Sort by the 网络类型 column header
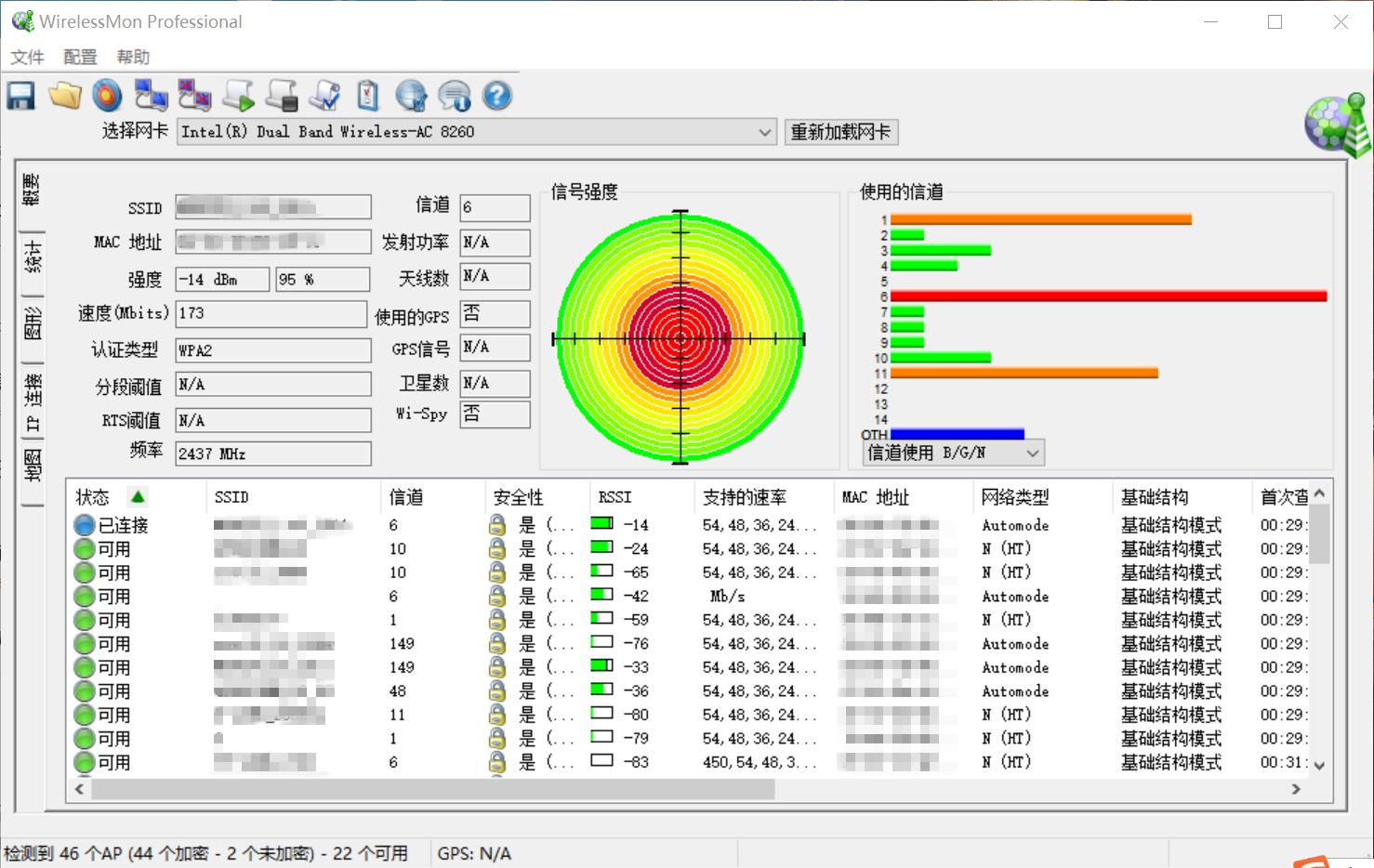This screenshot has width=1374, height=868. [1042, 497]
